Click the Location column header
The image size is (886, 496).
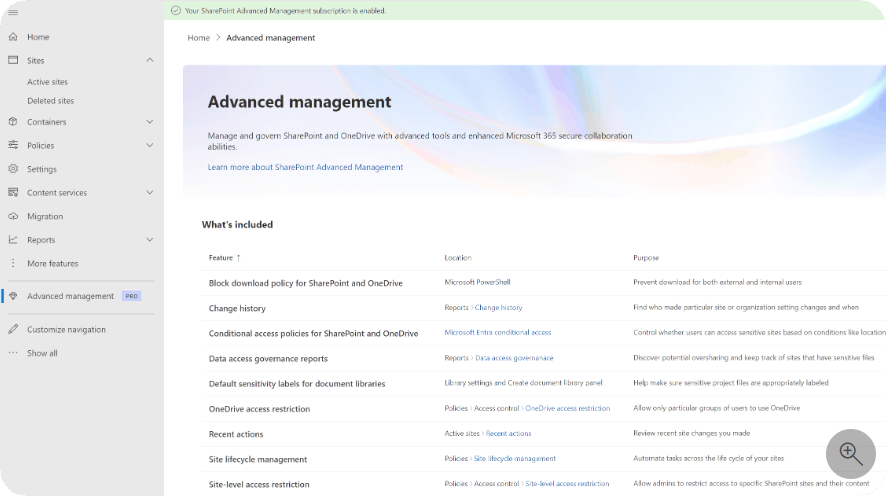click(458, 258)
